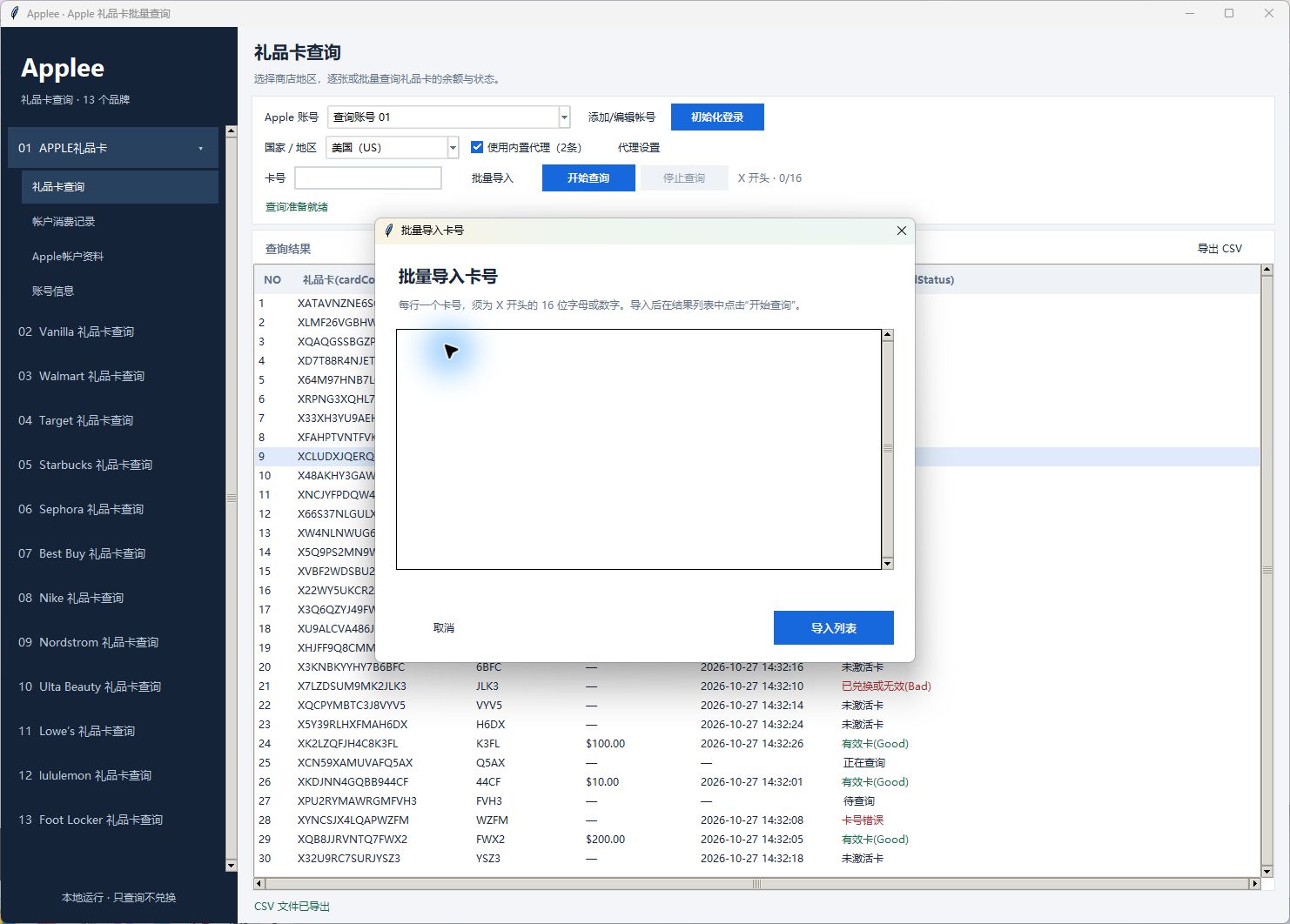This screenshot has width=1290, height=924.
Task: Go to 07 Best Buy 礼品卡查询
Action: click(x=82, y=553)
